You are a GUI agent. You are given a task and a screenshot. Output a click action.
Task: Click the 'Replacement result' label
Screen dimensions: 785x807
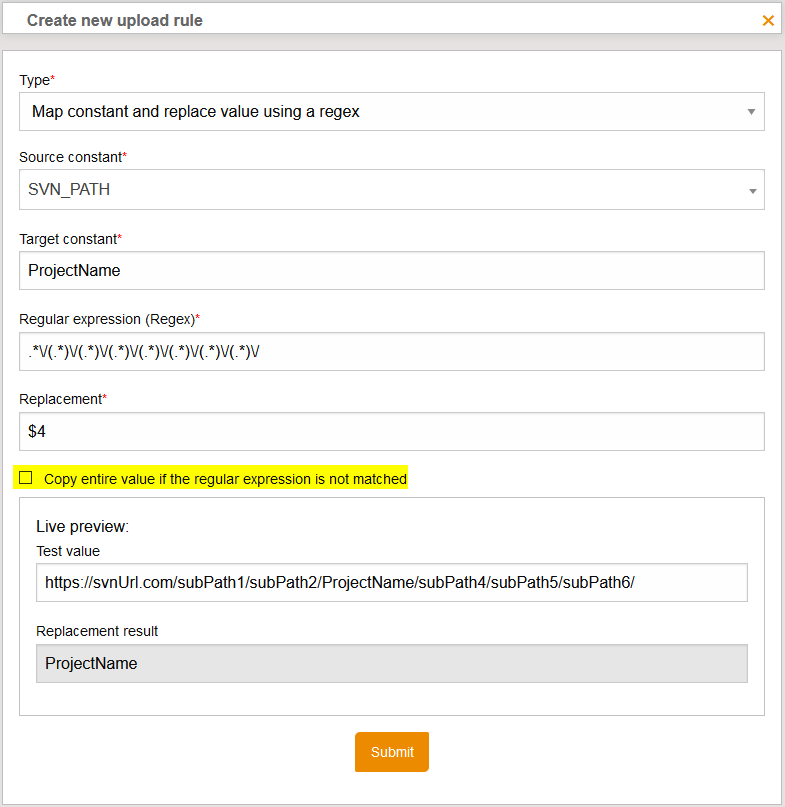pos(97,631)
